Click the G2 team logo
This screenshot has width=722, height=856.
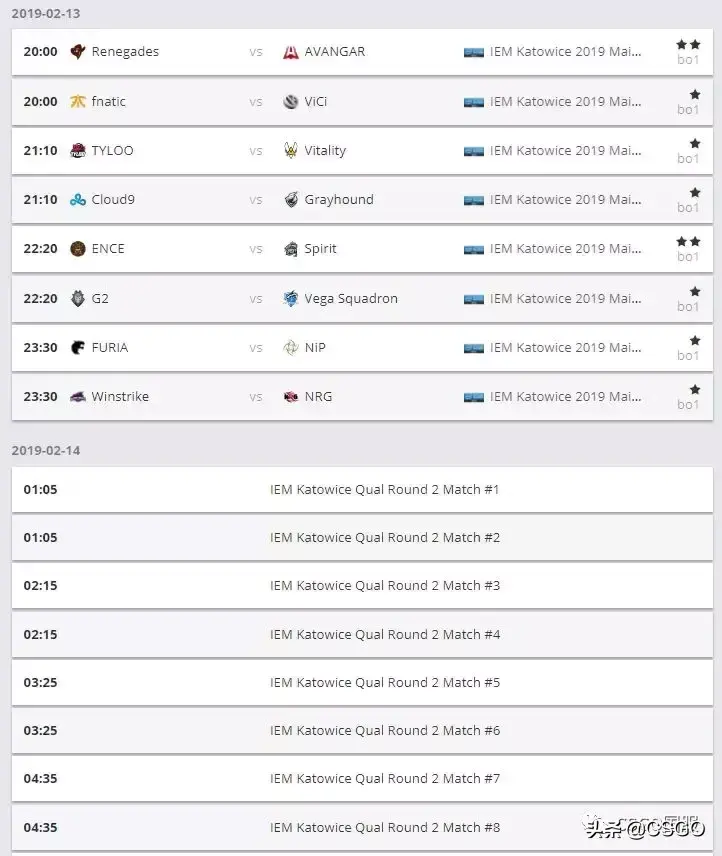78,298
